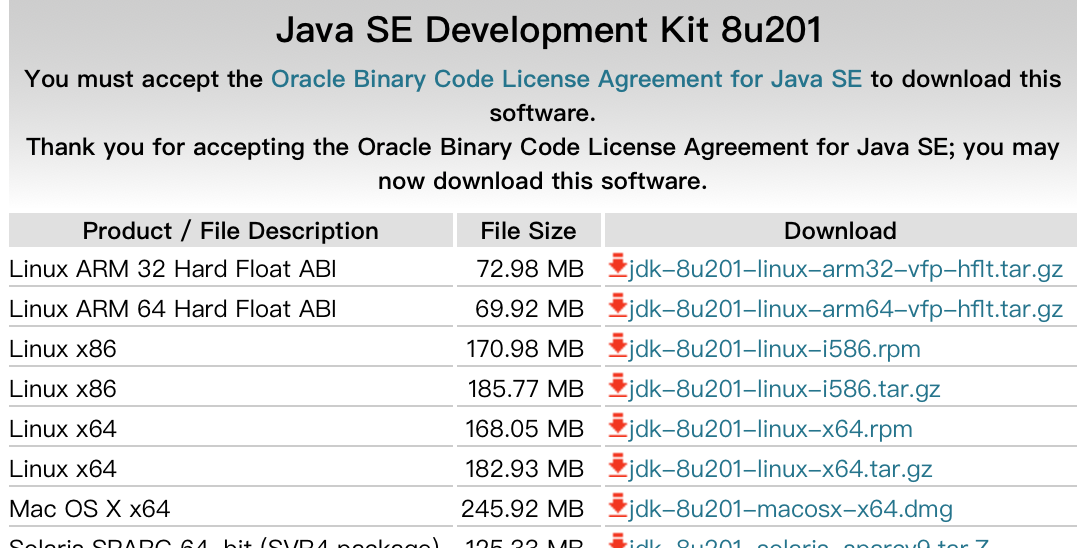Click the 'Thank you for accepting' license message
Viewport: 1080px width, 548px height.
pos(543,164)
